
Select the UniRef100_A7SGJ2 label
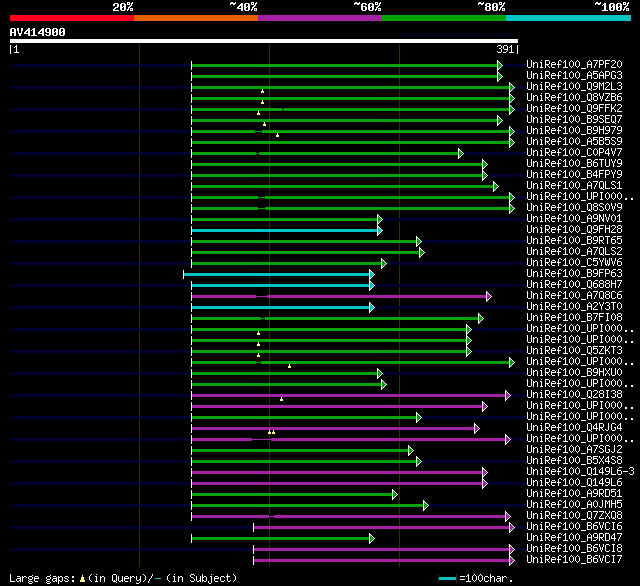coord(574,450)
